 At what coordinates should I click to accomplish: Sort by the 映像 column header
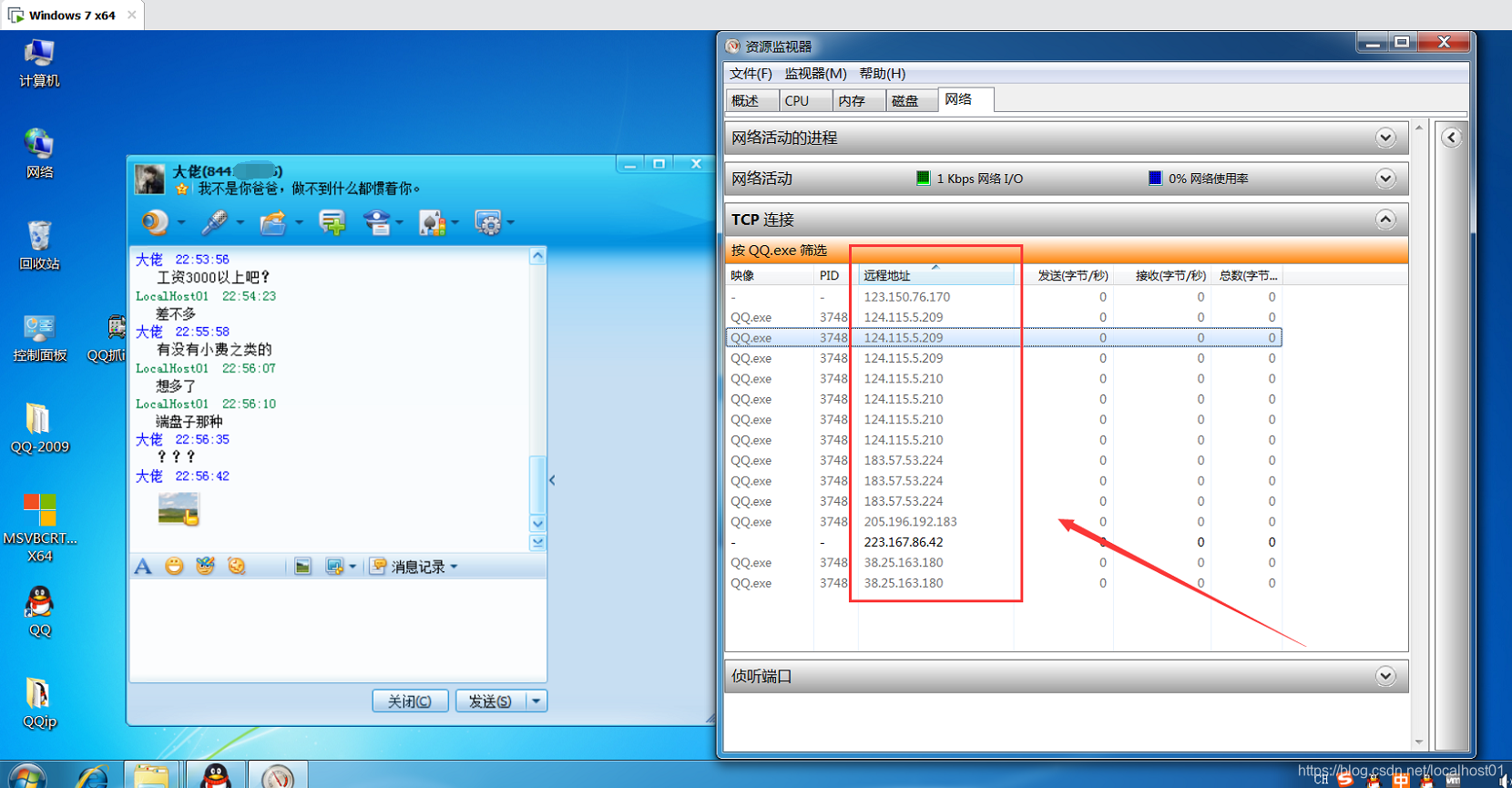click(769, 275)
